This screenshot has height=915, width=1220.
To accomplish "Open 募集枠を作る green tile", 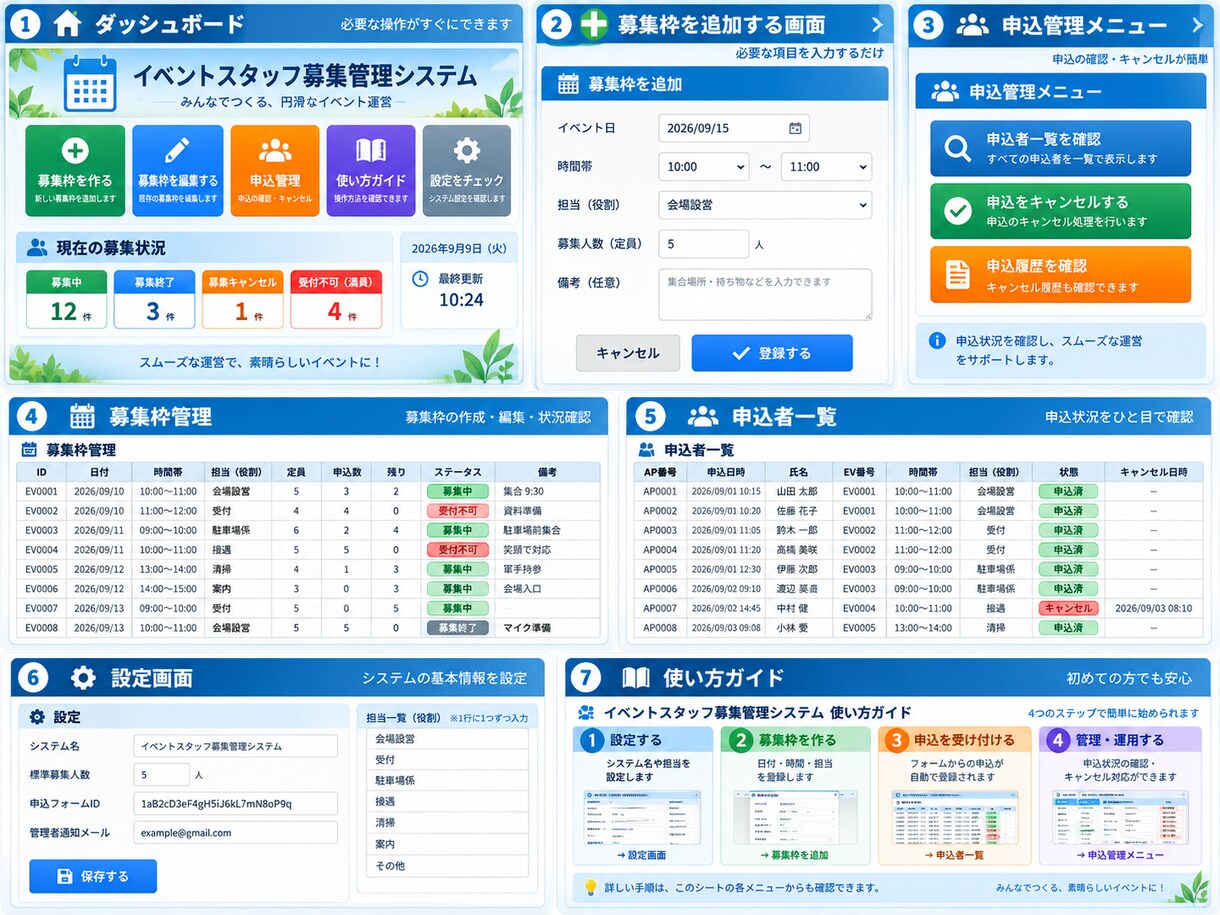I will click(x=75, y=170).
